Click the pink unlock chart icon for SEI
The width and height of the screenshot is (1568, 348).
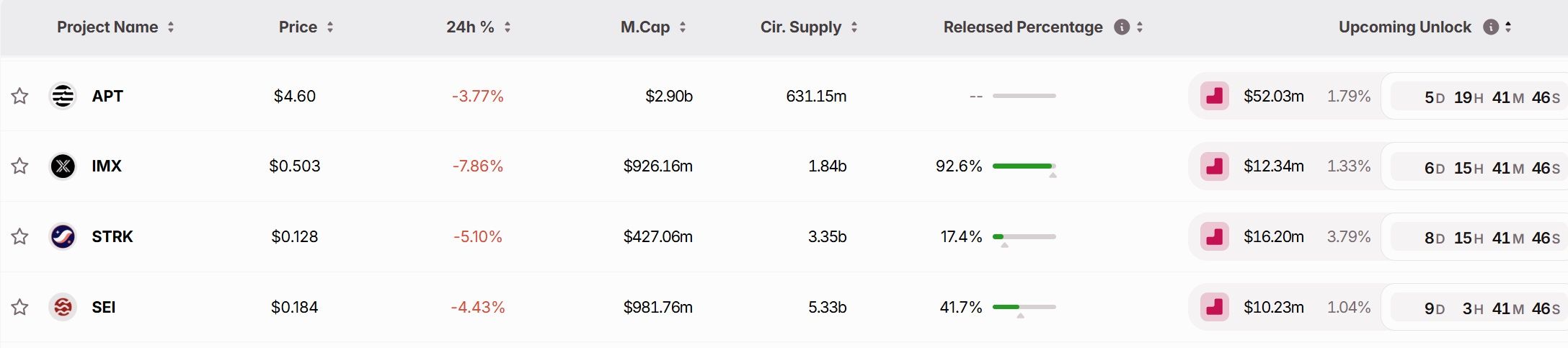click(1215, 307)
